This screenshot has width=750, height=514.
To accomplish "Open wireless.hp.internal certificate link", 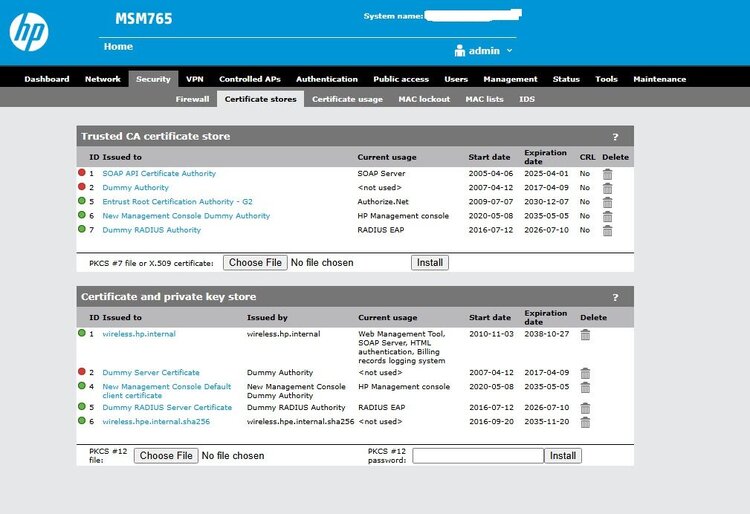I will click(139, 334).
